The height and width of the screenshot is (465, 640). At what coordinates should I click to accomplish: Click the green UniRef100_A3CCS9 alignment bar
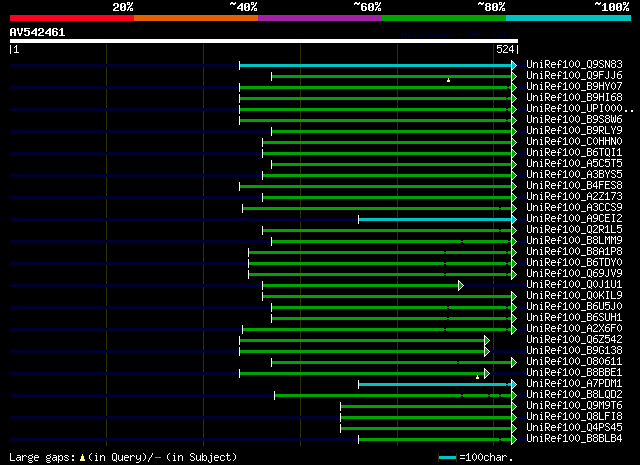[x=377, y=209]
